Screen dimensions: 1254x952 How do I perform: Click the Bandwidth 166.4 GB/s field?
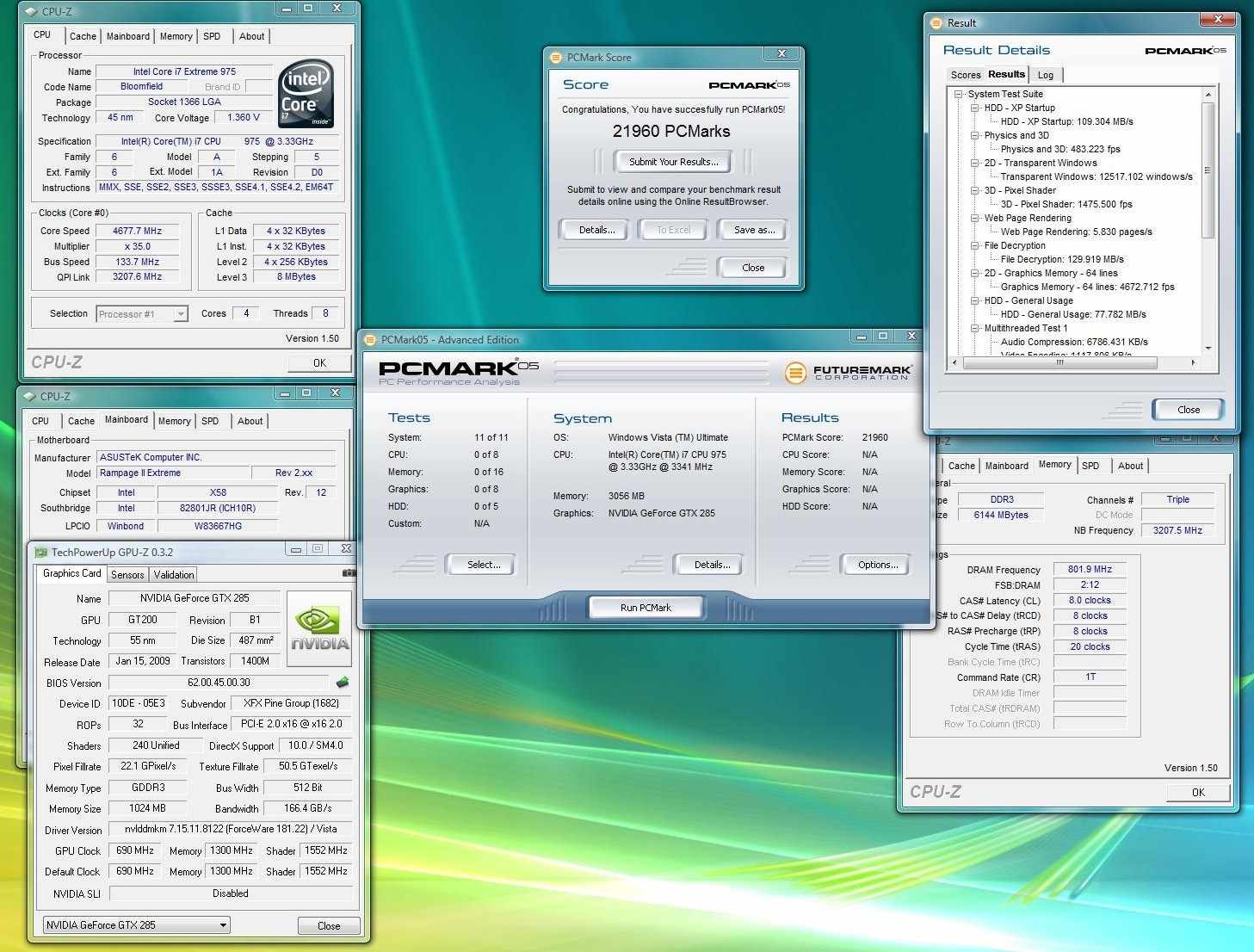[x=307, y=808]
